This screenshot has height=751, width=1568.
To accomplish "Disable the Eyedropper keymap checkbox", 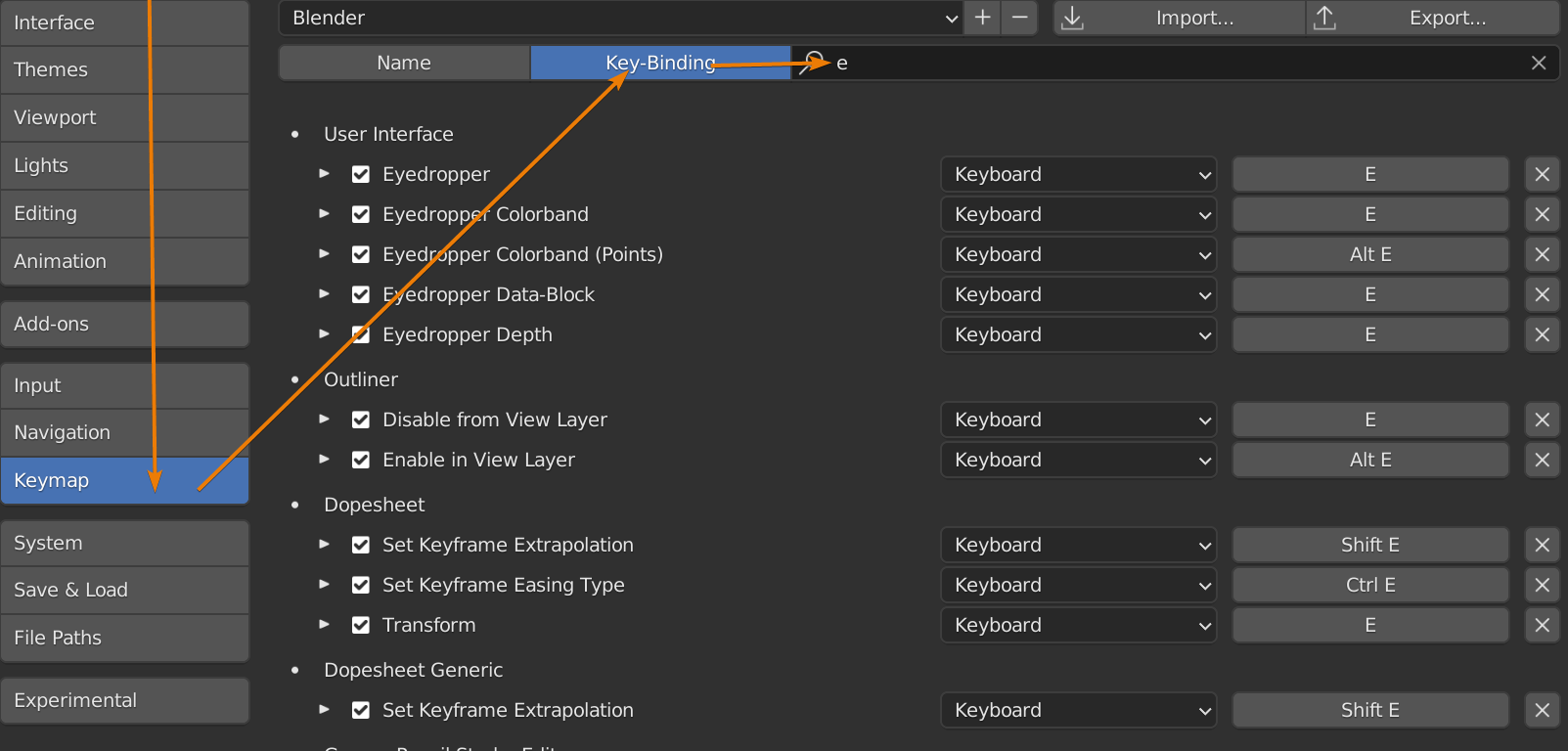I will [x=361, y=174].
